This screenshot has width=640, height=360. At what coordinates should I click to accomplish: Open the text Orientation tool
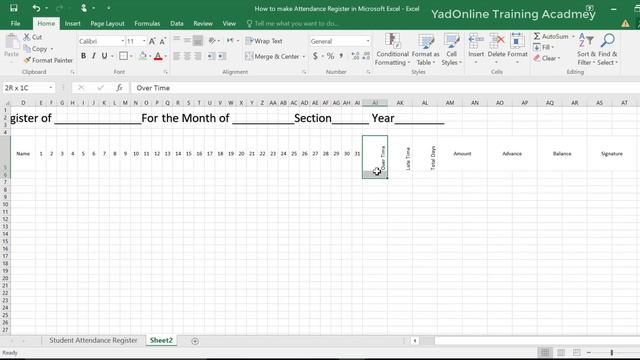pos(212,40)
